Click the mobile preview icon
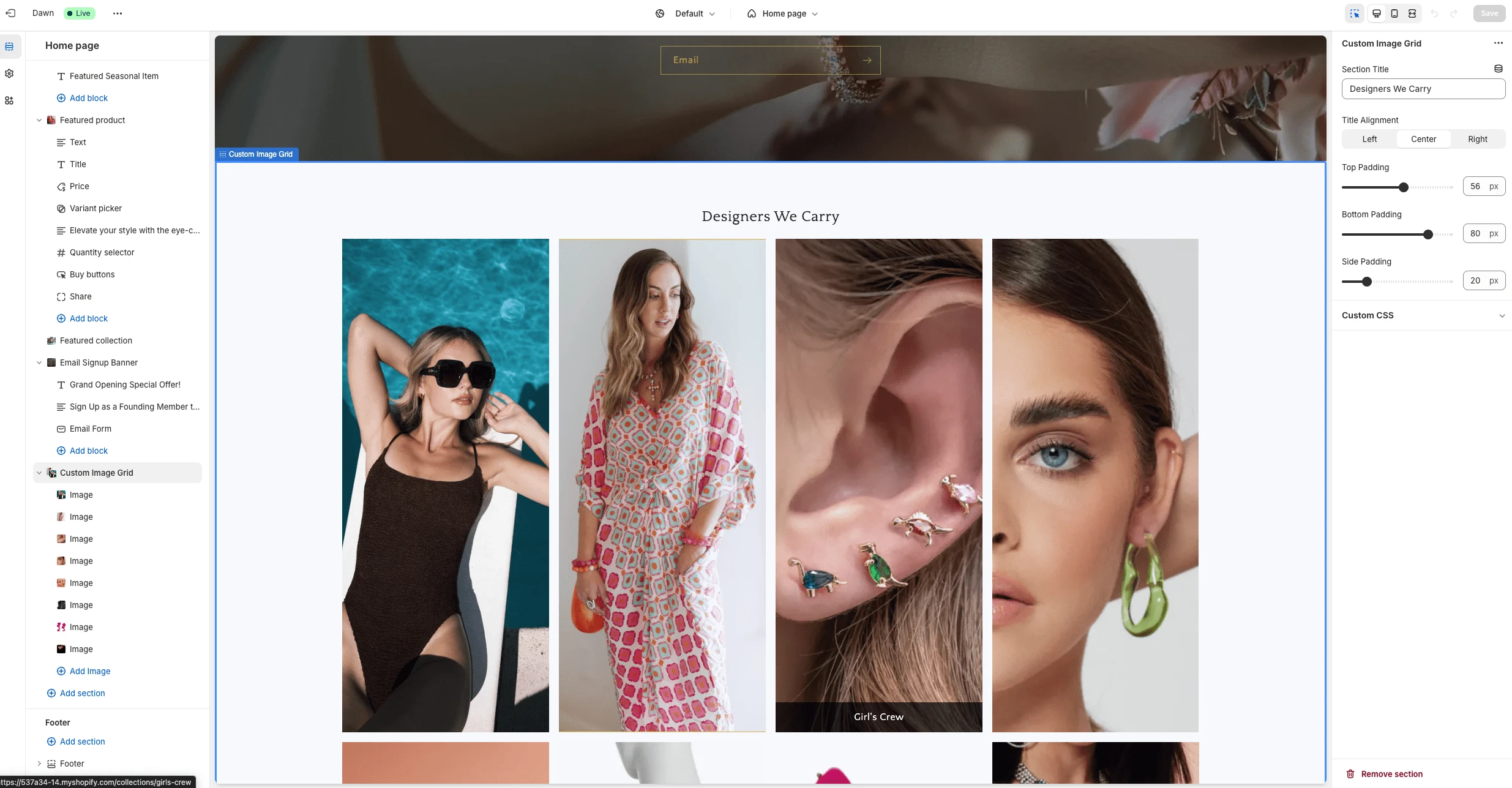 [x=1394, y=13]
